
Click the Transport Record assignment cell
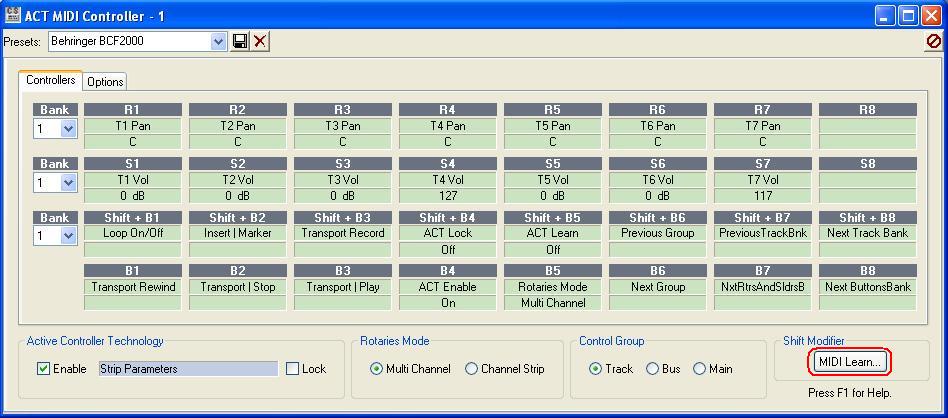pyautogui.click(x=343, y=233)
